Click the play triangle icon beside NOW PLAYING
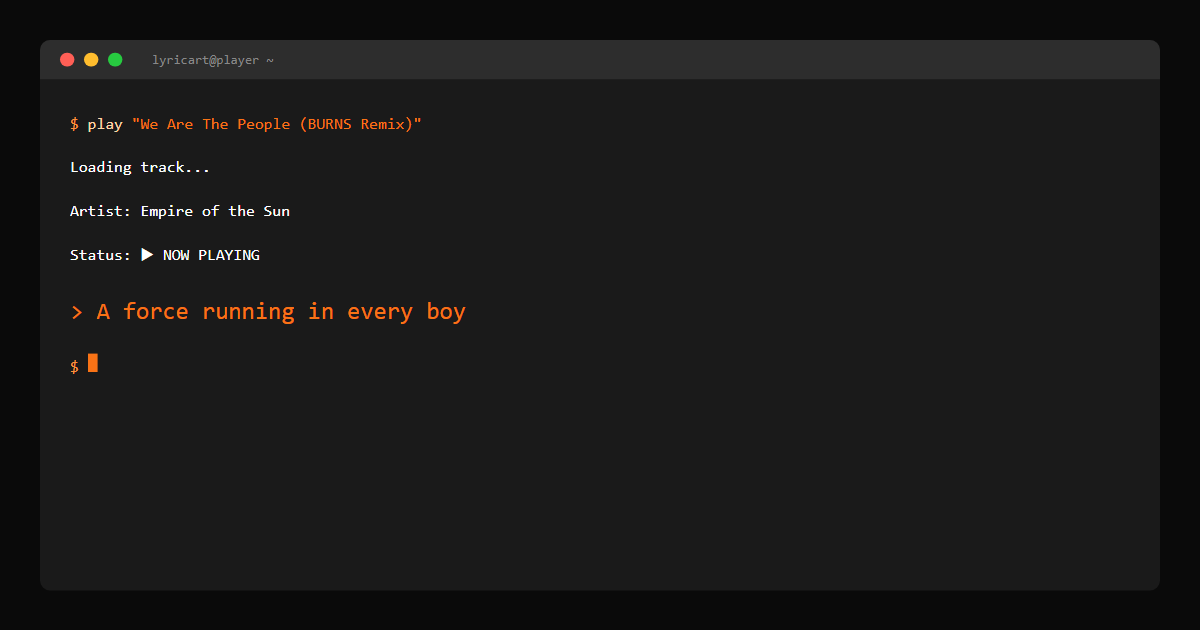1200x630 pixels. click(147, 255)
